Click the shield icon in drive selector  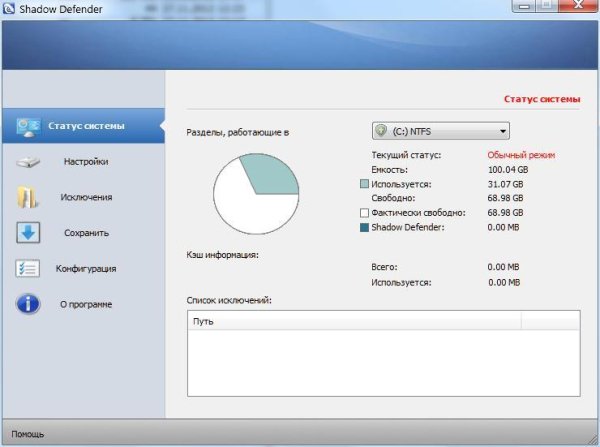tap(381, 131)
